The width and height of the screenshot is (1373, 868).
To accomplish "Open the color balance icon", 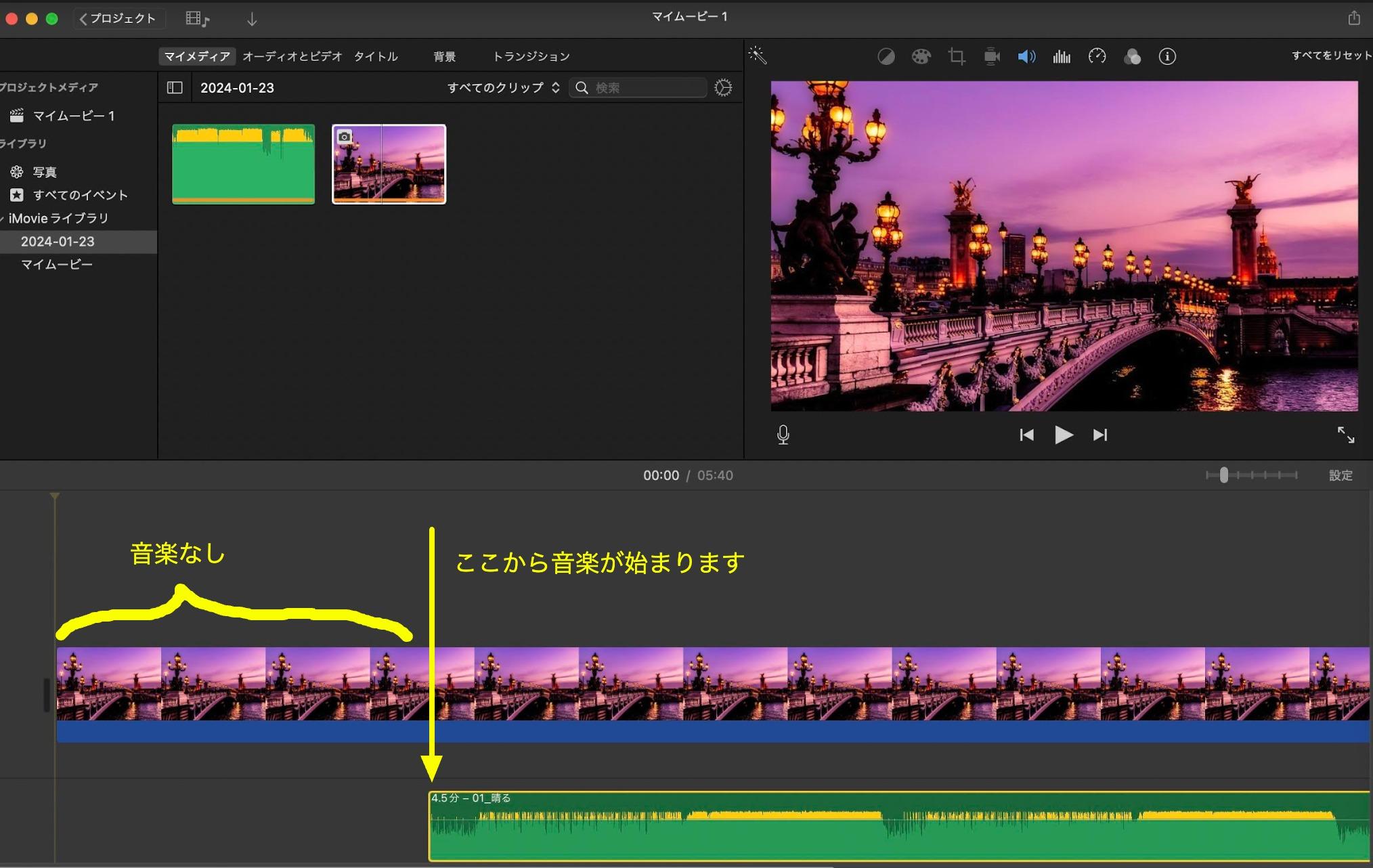I will click(886, 56).
